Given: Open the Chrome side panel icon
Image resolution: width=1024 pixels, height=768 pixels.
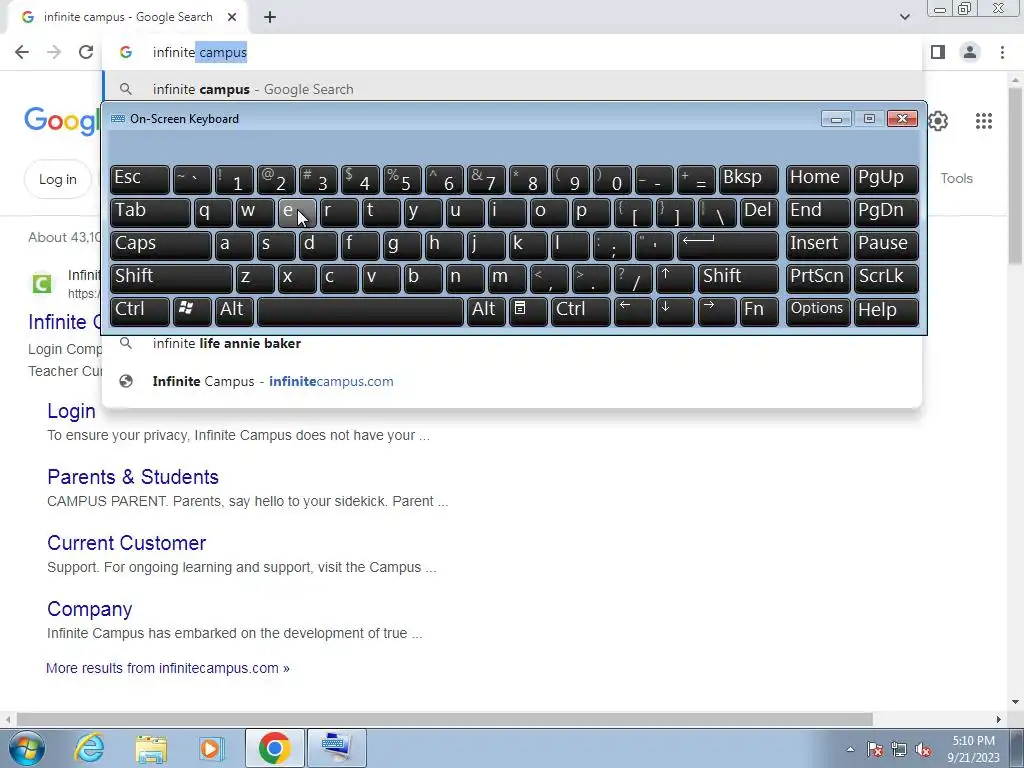Looking at the screenshot, I should pos(938,52).
